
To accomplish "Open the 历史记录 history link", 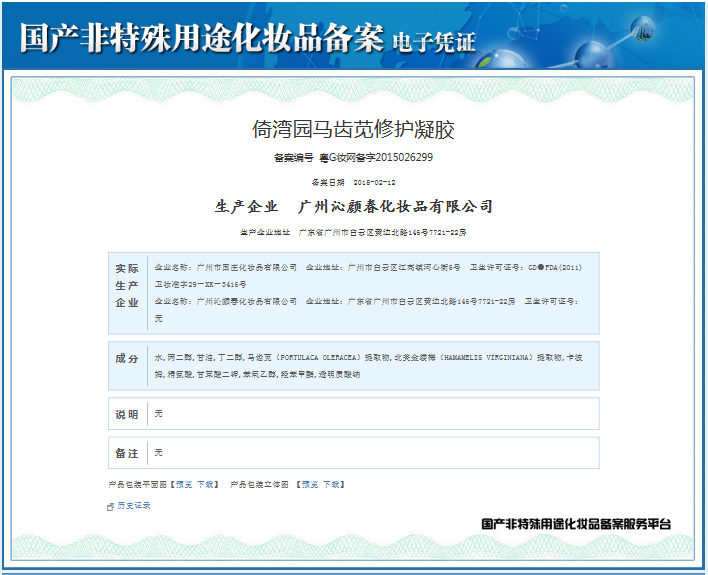I will click(x=134, y=506).
